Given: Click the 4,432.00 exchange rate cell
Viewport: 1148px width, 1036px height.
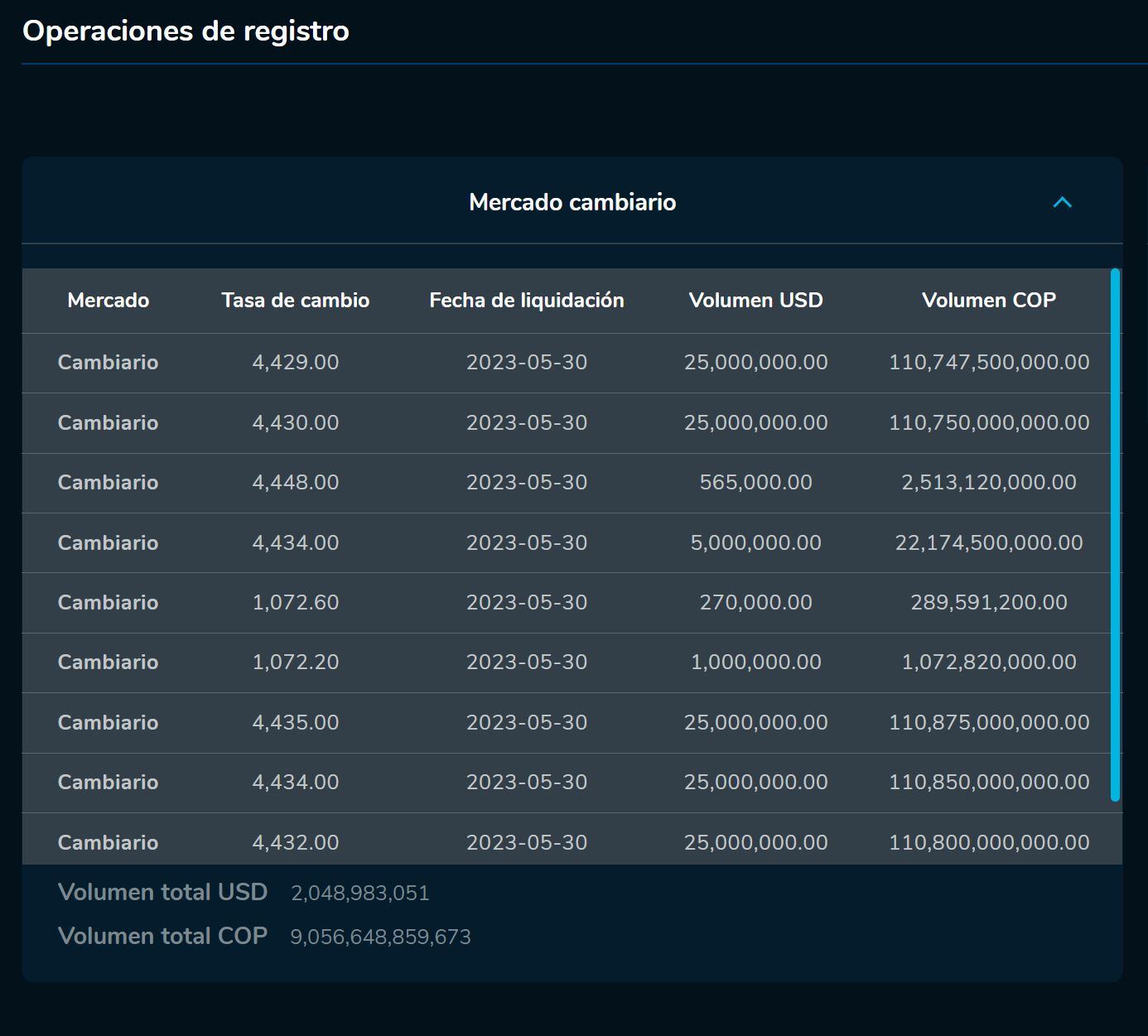Looking at the screenshot, I should pyautogui.click(x=295, y=842).
